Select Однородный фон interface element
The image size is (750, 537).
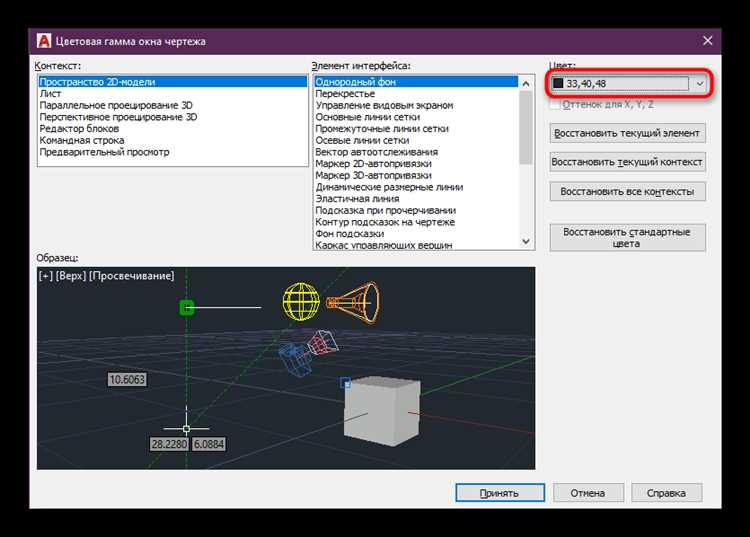416,82
